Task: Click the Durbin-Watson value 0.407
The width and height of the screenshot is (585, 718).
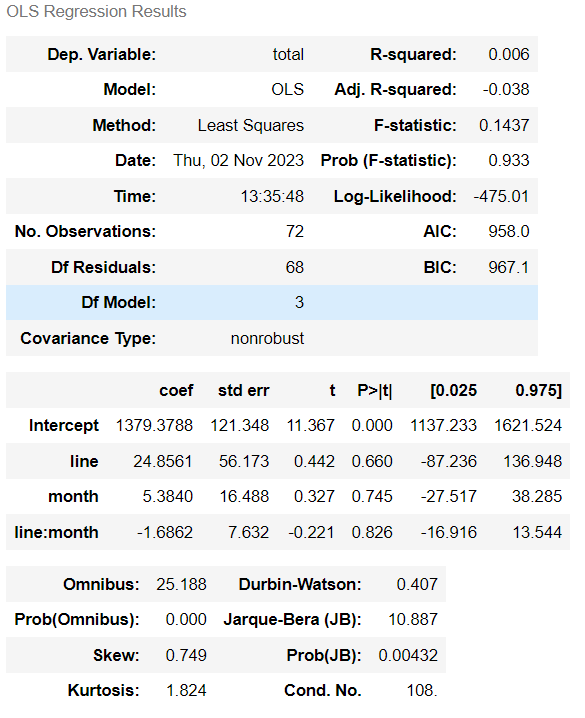Action: [x=417, y=584]
